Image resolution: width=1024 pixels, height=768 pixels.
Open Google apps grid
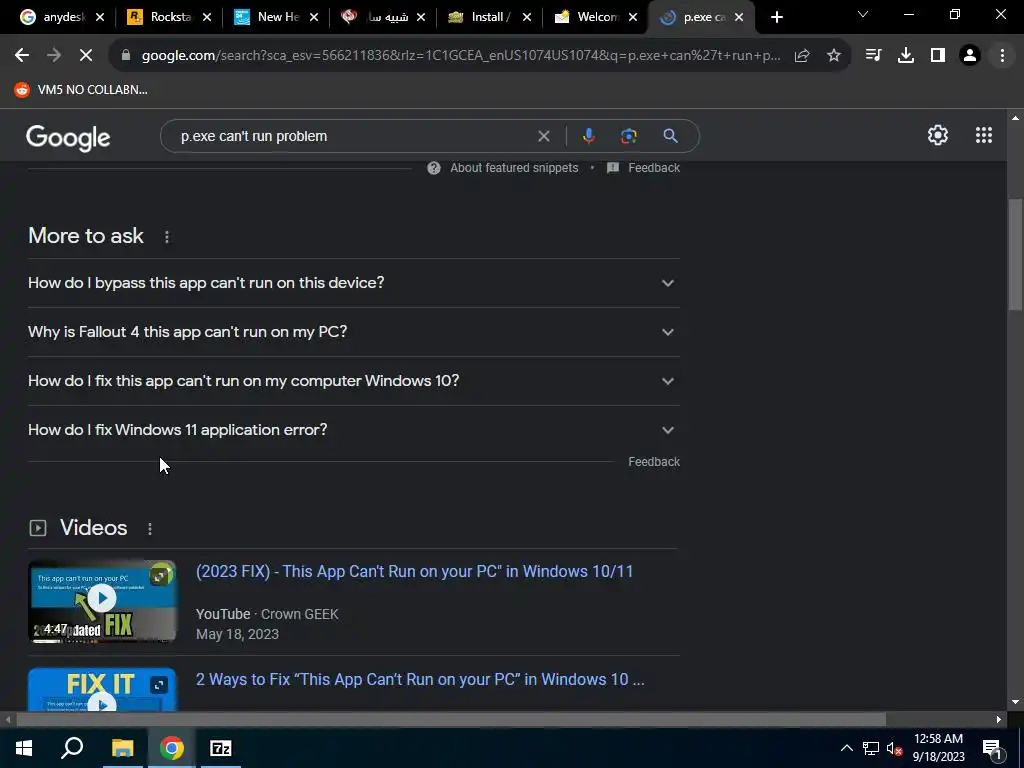pyautogui.click(x=984, y=135)
